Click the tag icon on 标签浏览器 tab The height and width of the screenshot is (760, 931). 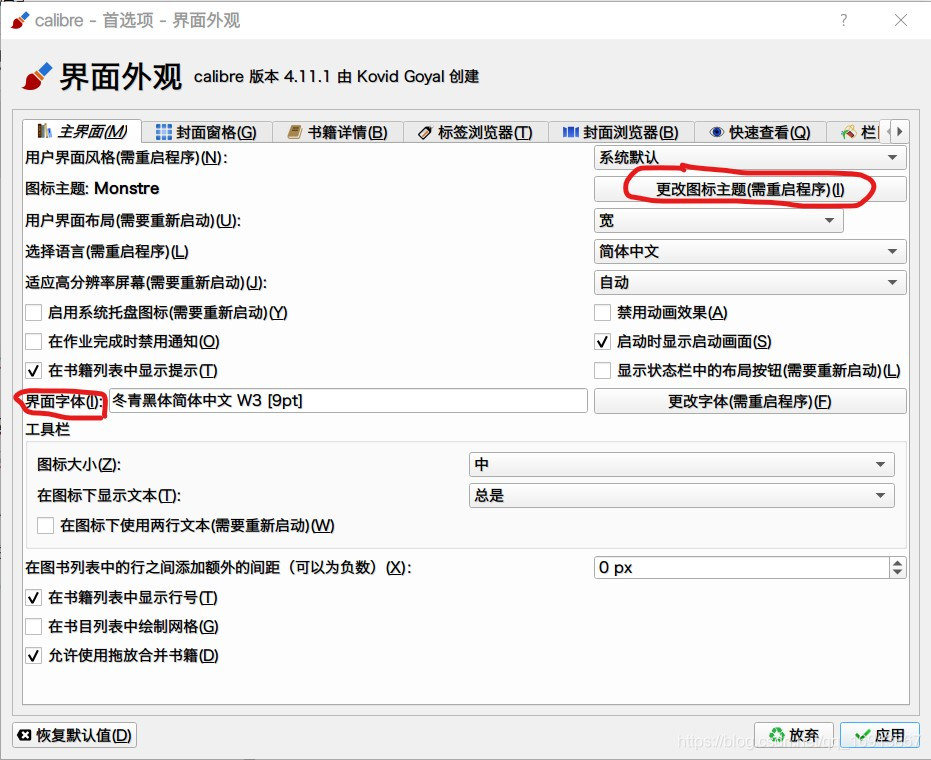(425, 132)
